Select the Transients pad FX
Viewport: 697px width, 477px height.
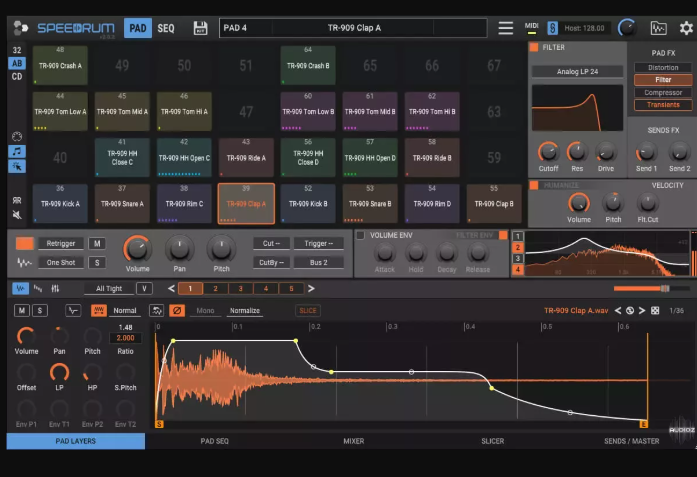click(x=663, y=105)
